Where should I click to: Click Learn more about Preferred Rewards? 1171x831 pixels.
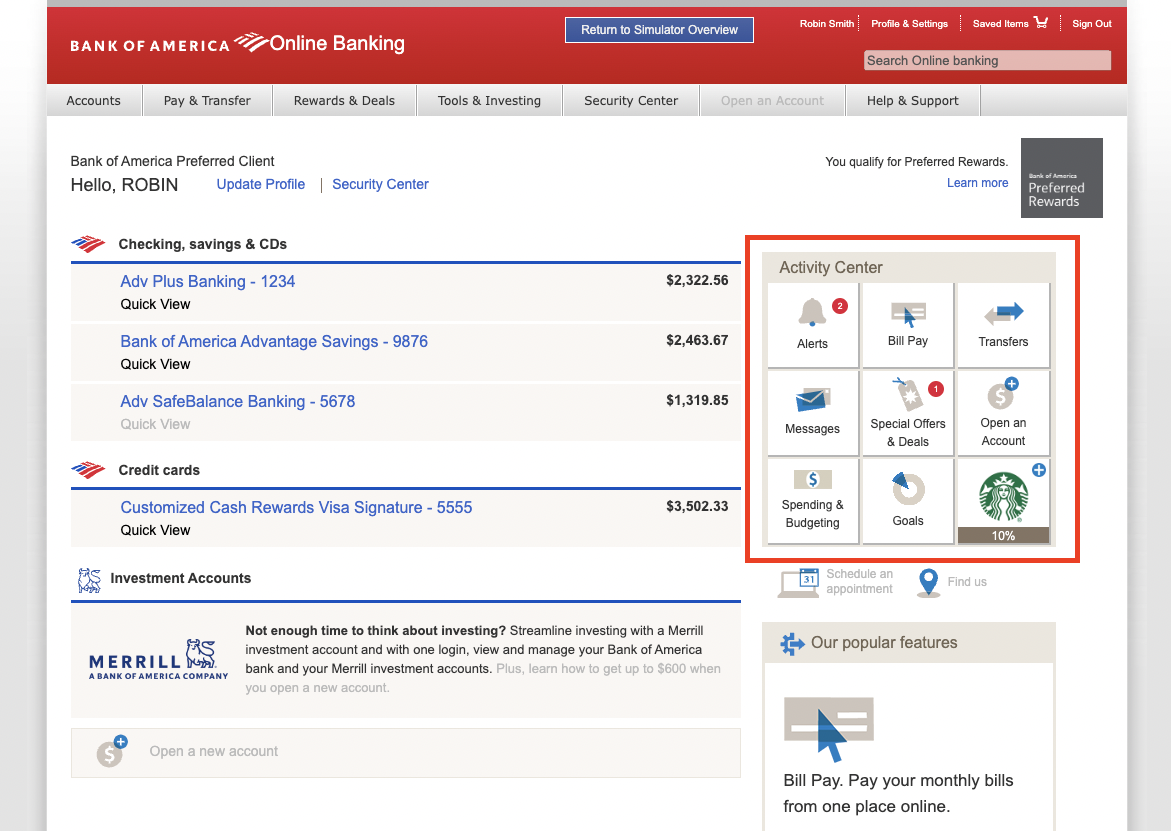pyautogui.click(x=978, y=183)
